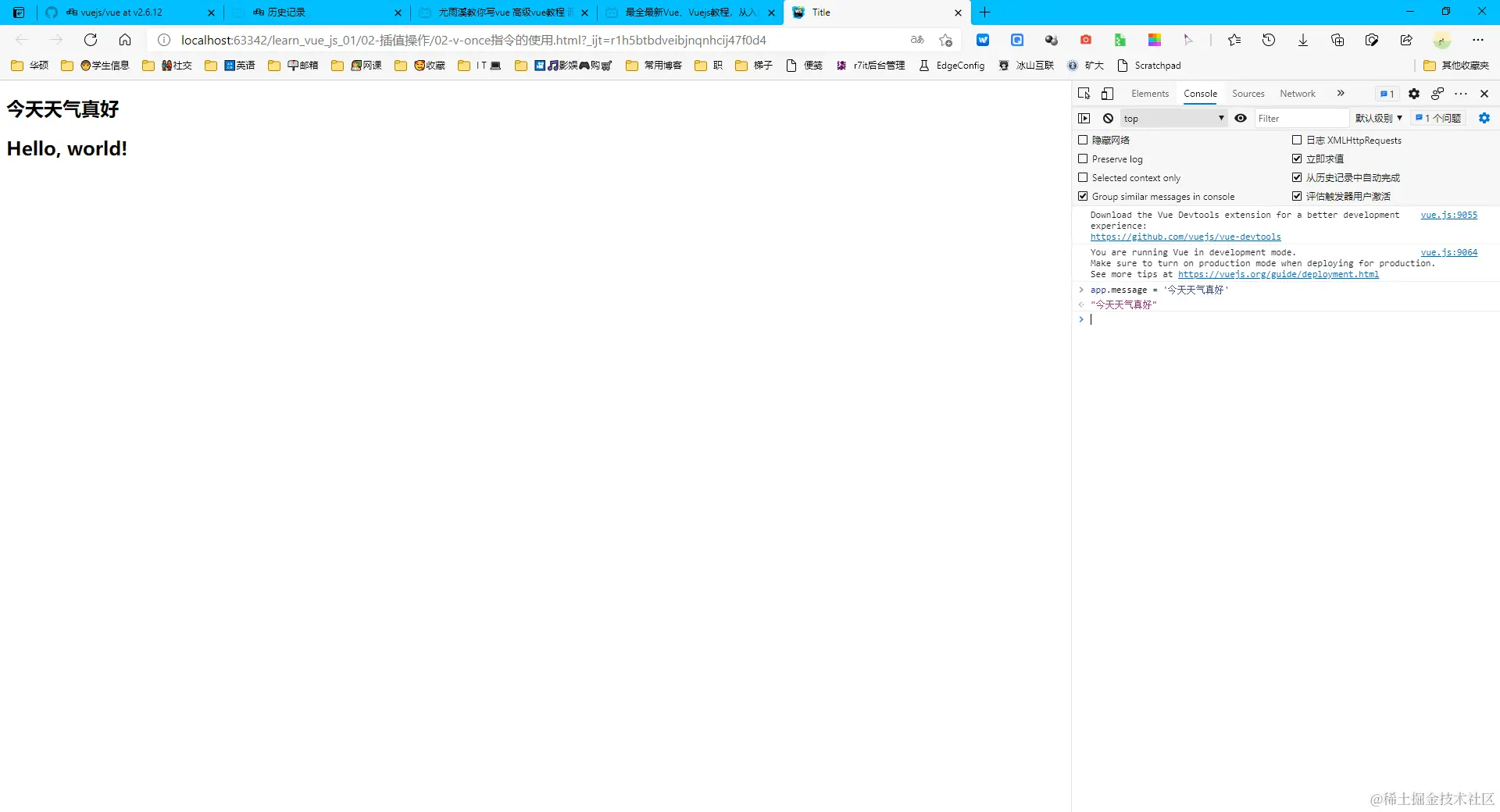
Task: Open the browser profile avatar
Action: (x=1442, y=40)
